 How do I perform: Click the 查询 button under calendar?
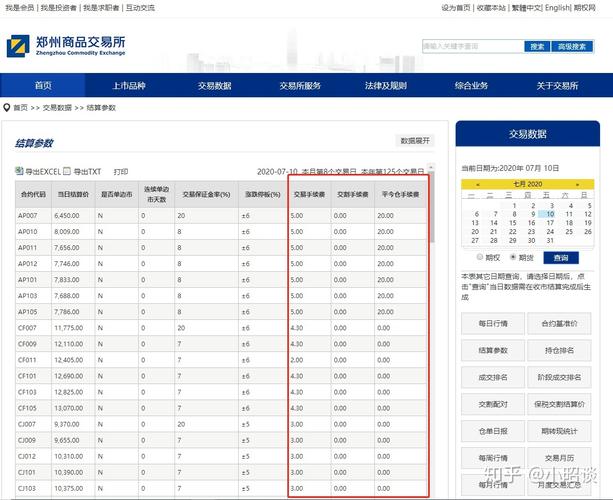(x=561, y=258)
